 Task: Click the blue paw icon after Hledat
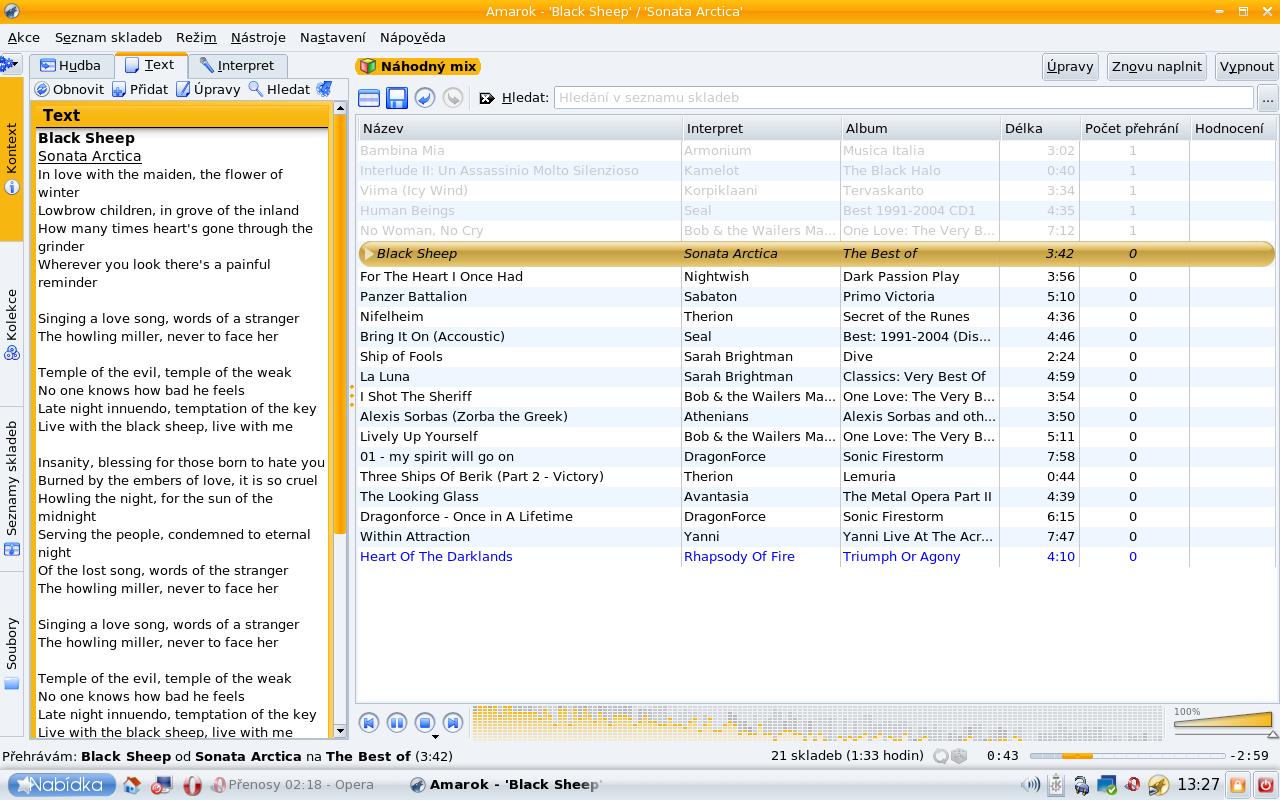click(324, 89)
